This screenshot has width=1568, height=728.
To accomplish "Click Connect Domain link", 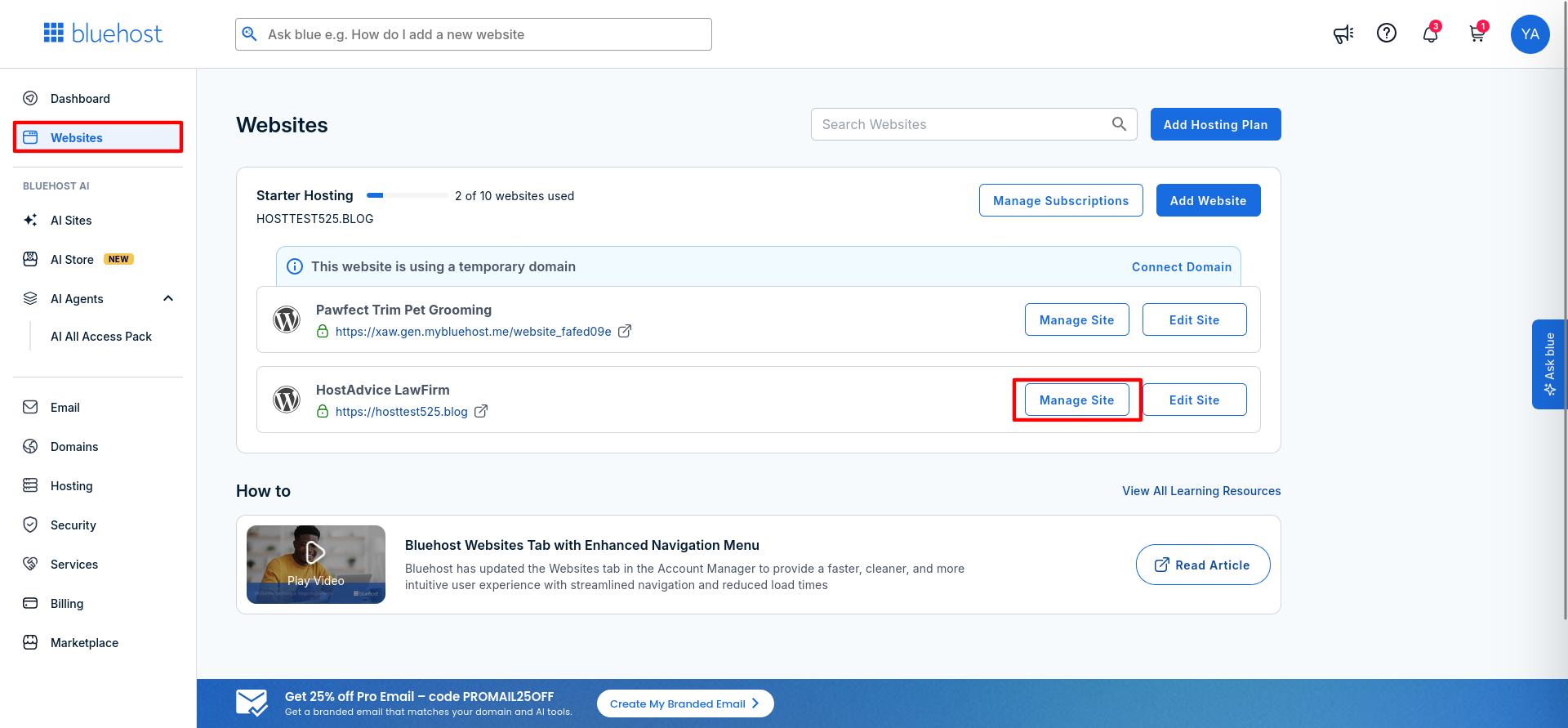I will click(x=1181, y=267).
